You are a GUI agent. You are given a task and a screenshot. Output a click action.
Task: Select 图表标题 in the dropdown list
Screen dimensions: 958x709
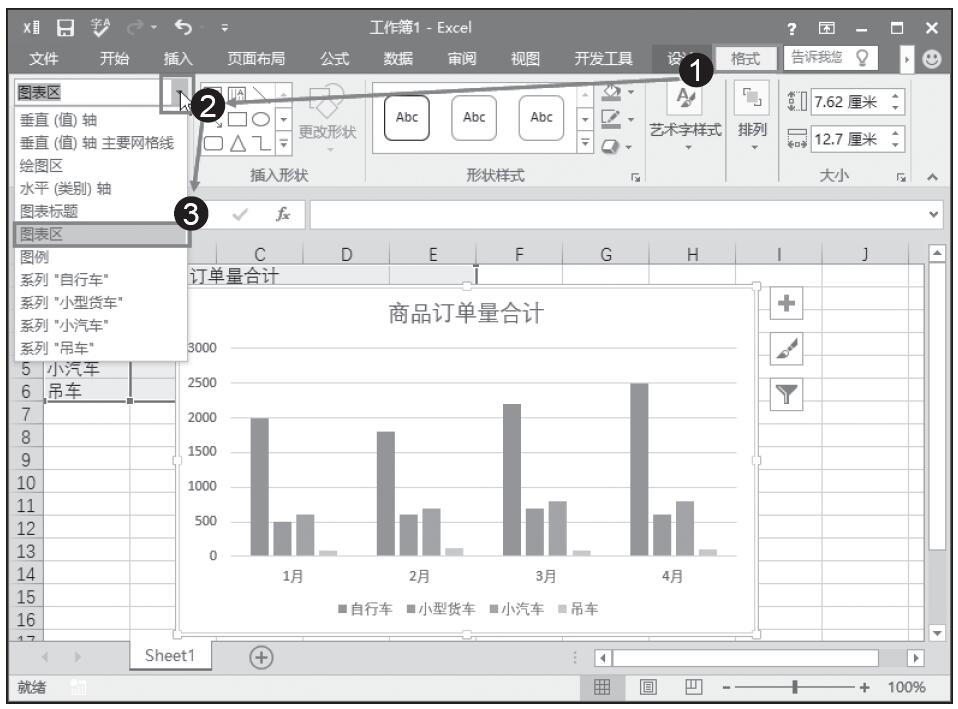tap(50, 211)
